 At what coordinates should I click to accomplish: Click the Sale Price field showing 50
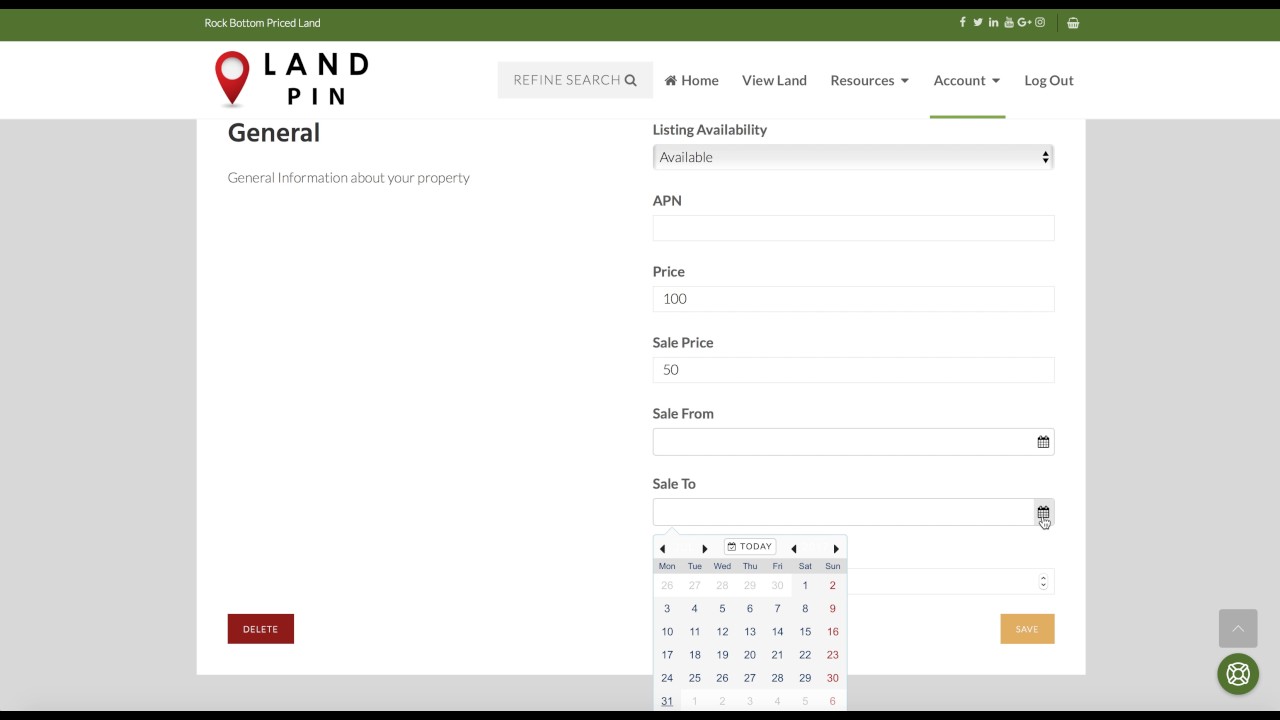tap(853, 370)
